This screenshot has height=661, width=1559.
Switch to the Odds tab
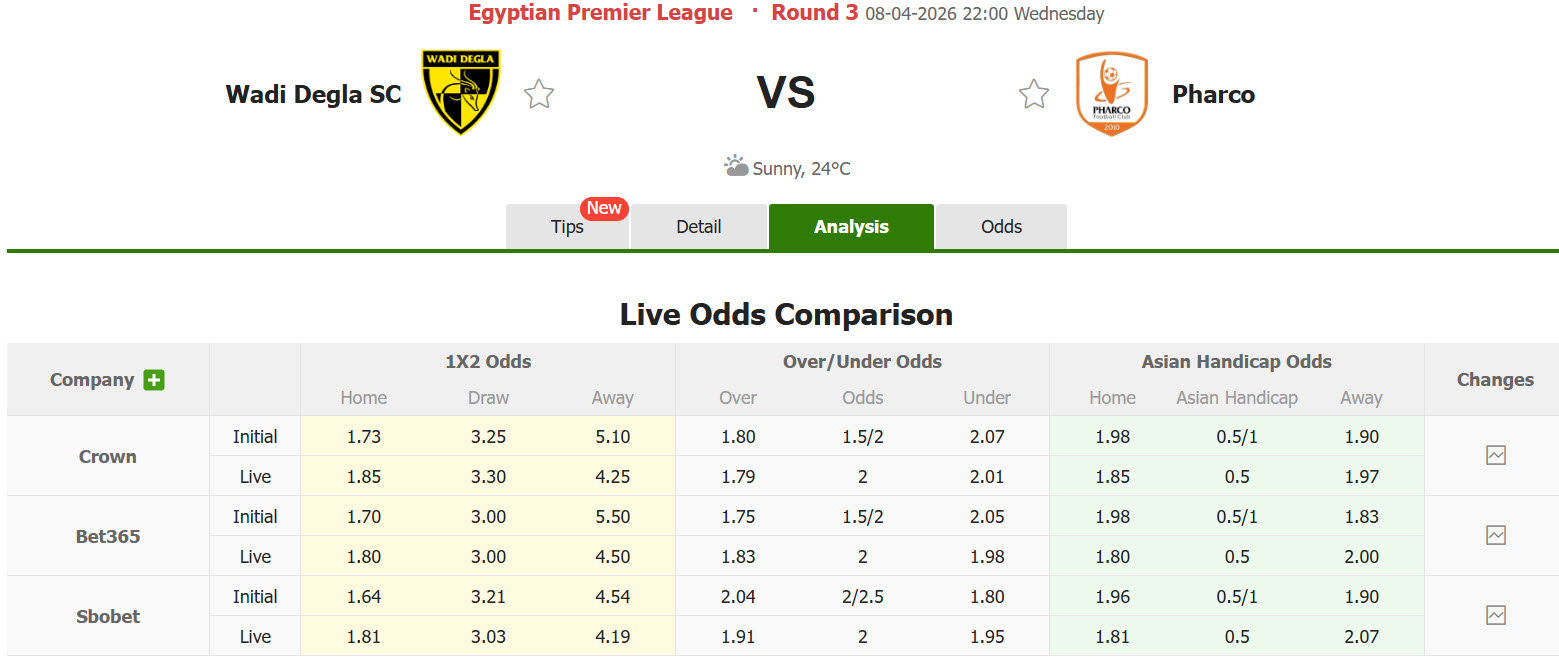1000,227
